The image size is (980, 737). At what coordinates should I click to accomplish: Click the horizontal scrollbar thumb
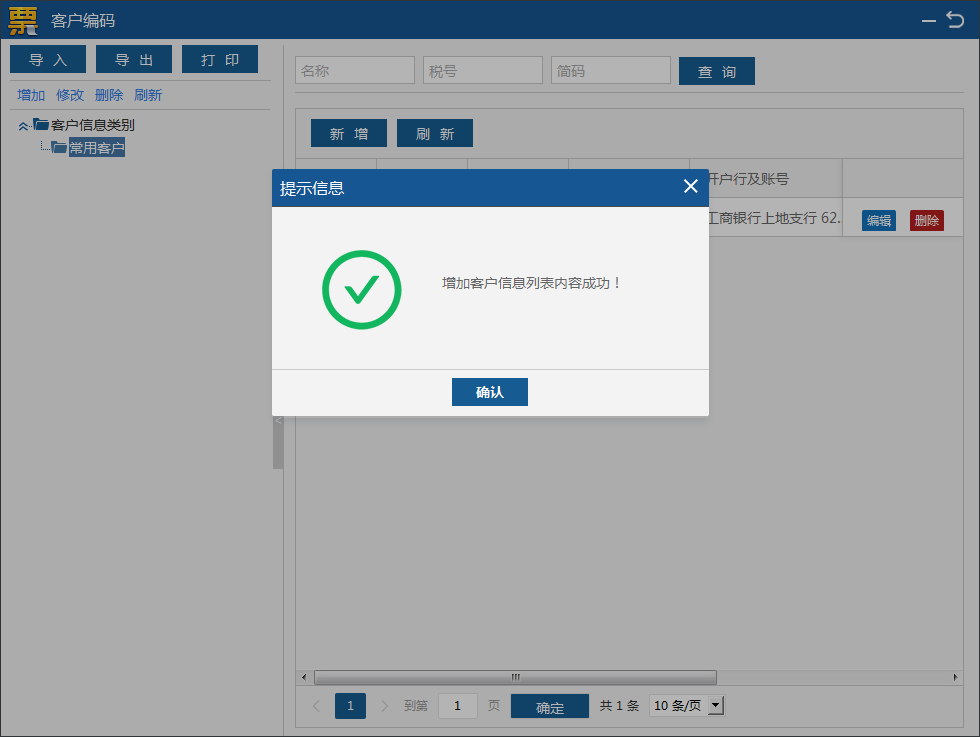click(x=515, y=677)
